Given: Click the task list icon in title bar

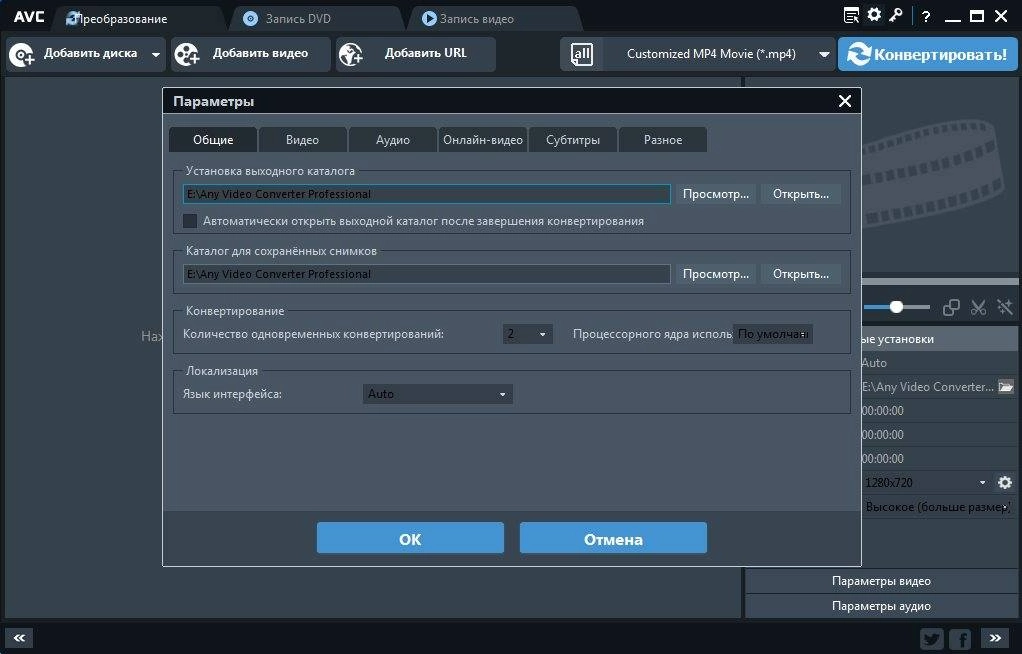Looking at the screenshot, I should [x=851, y=15].
